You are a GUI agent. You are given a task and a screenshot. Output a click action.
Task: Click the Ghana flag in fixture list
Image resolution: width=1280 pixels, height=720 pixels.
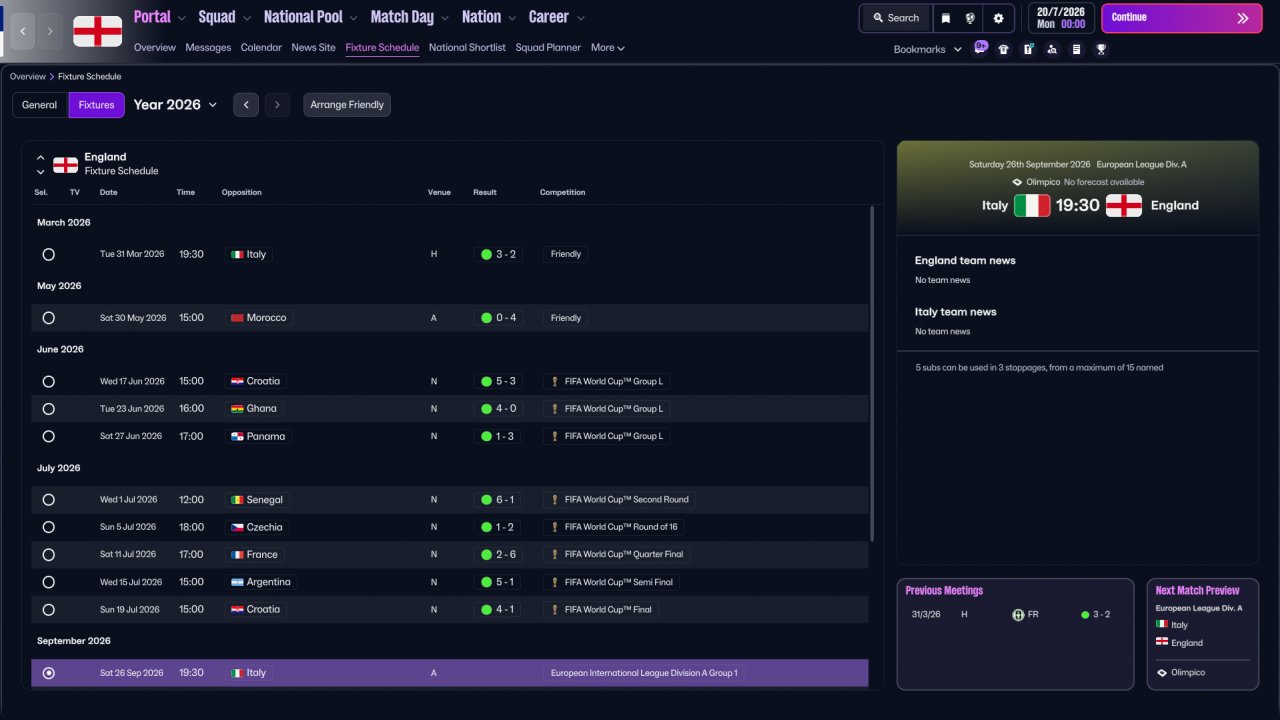(237, 409)
